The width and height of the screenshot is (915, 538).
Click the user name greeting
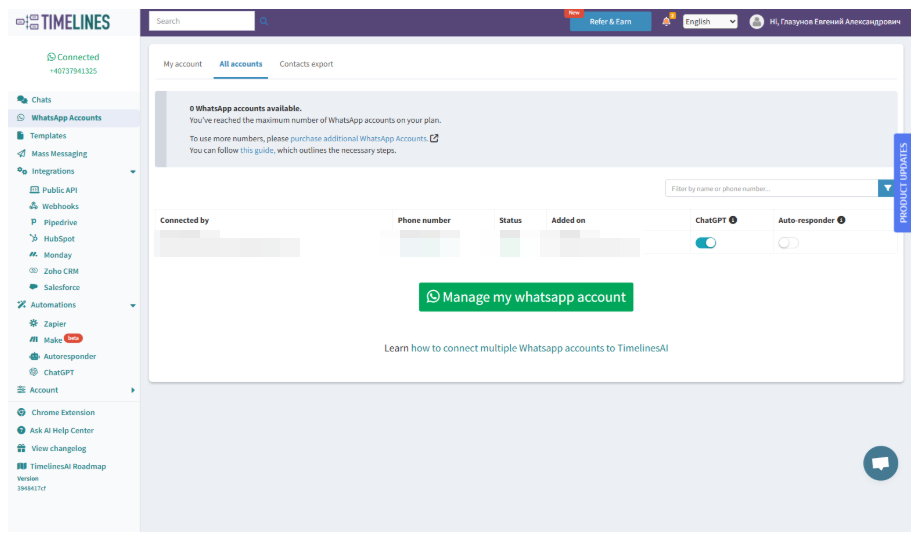(x=834, y=22)
